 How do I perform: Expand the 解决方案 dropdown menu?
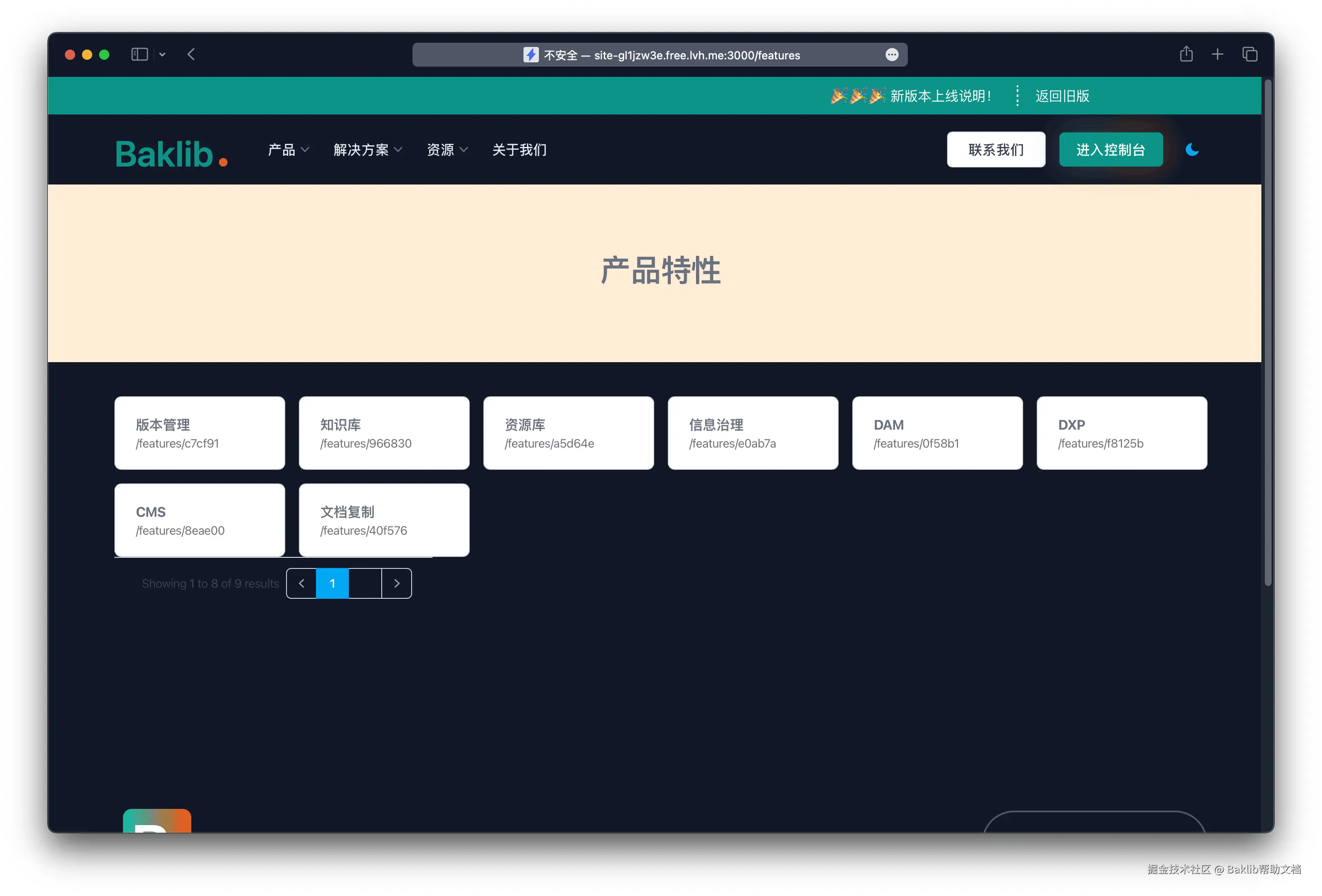[x=368, y=149]
